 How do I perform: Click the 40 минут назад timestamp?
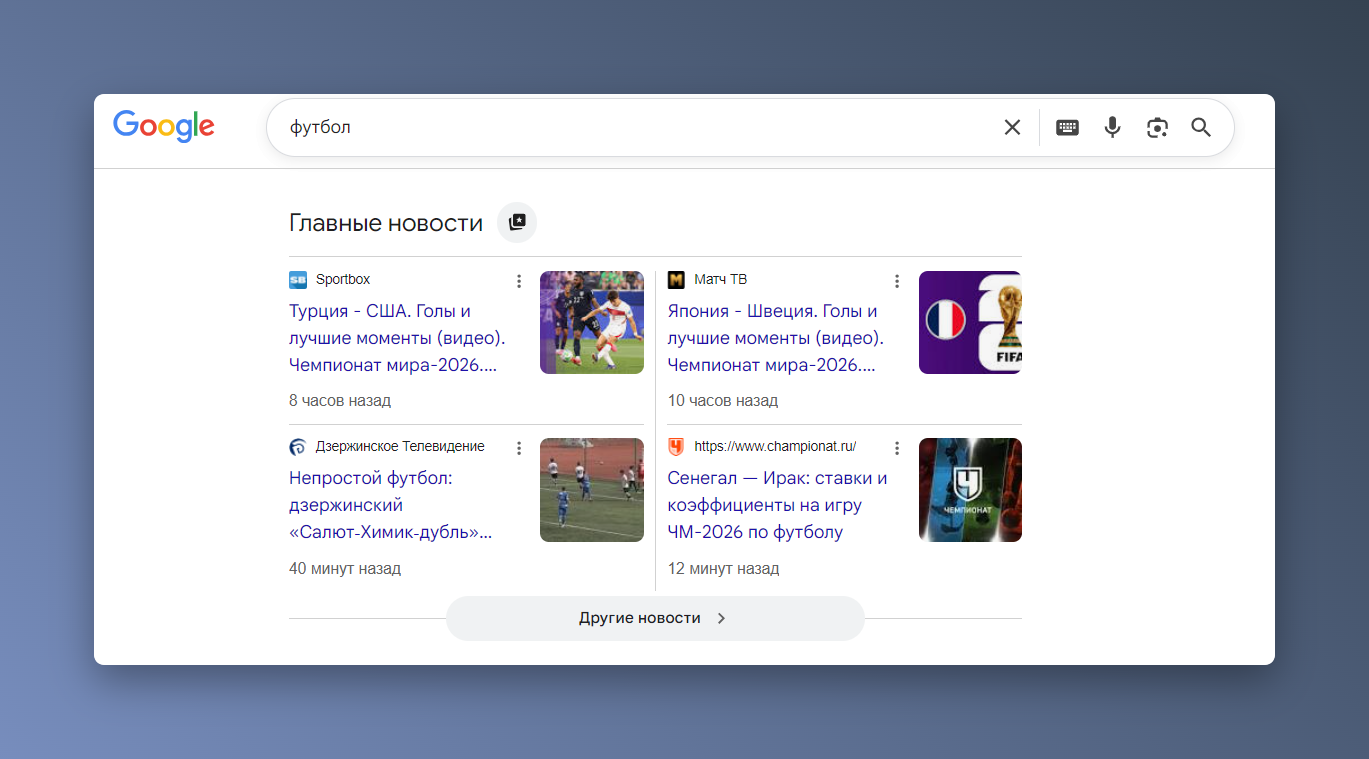pos(345,568)
